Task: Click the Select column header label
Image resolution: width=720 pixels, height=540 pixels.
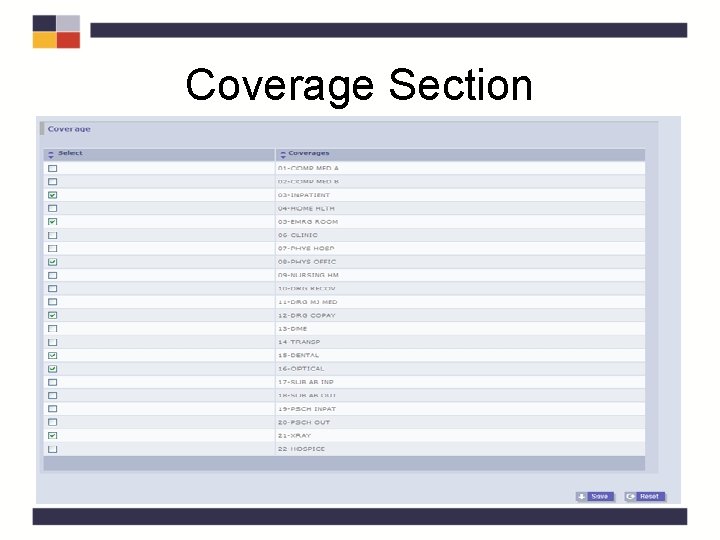Action: [x=70, y=153]
